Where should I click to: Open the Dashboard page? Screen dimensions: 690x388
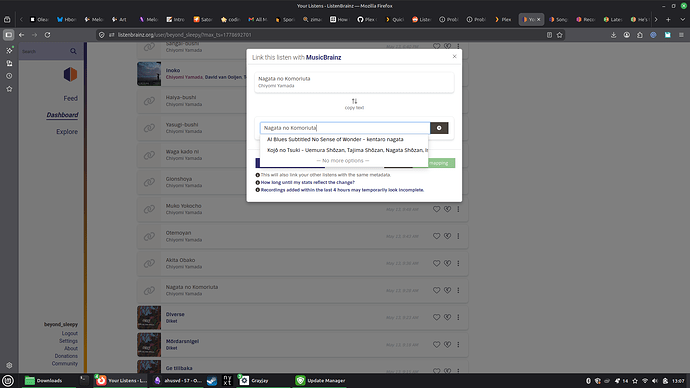(x=62, y=115)
